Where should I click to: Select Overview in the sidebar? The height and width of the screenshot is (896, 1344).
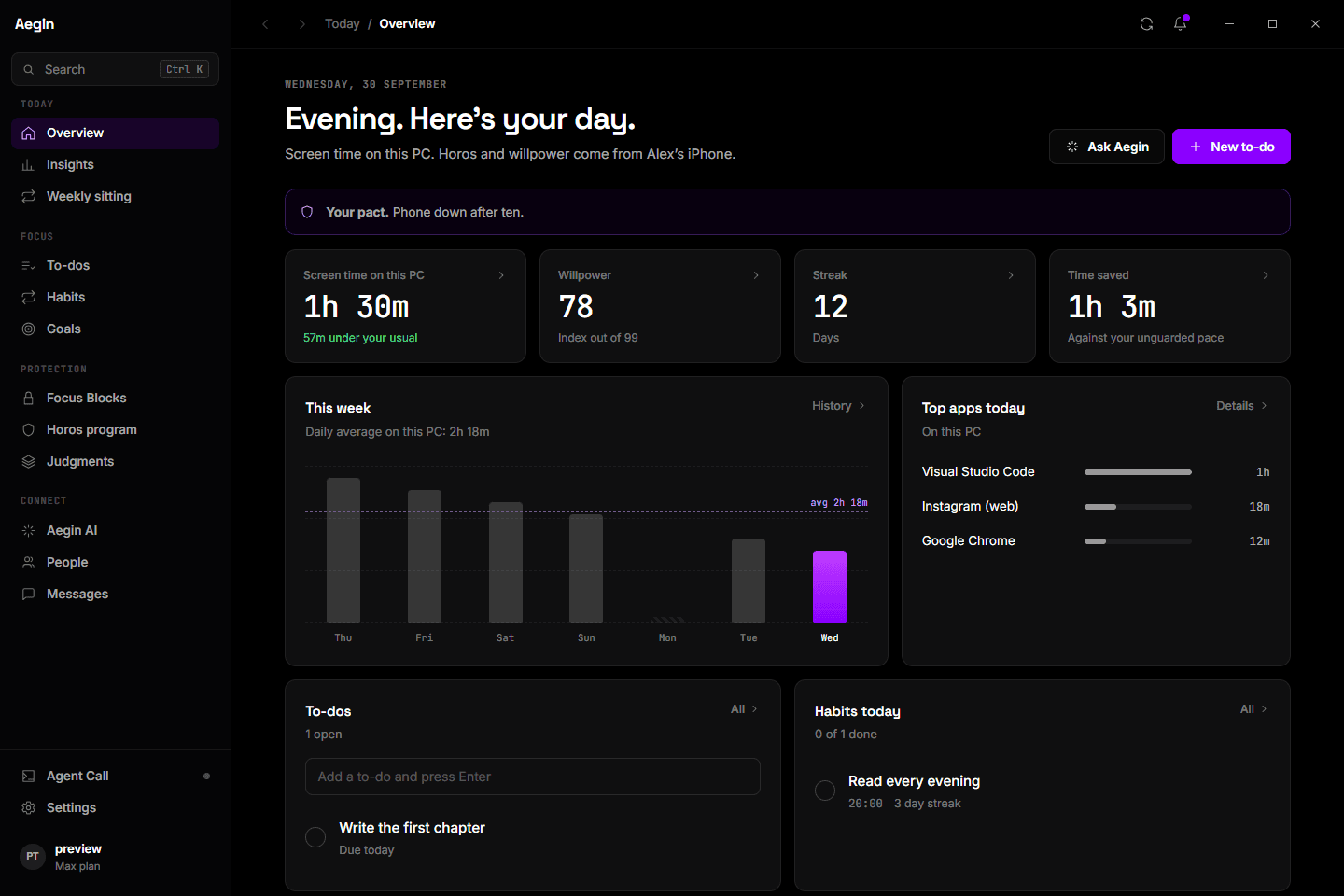pyautogui.click(x=116, y=133)
